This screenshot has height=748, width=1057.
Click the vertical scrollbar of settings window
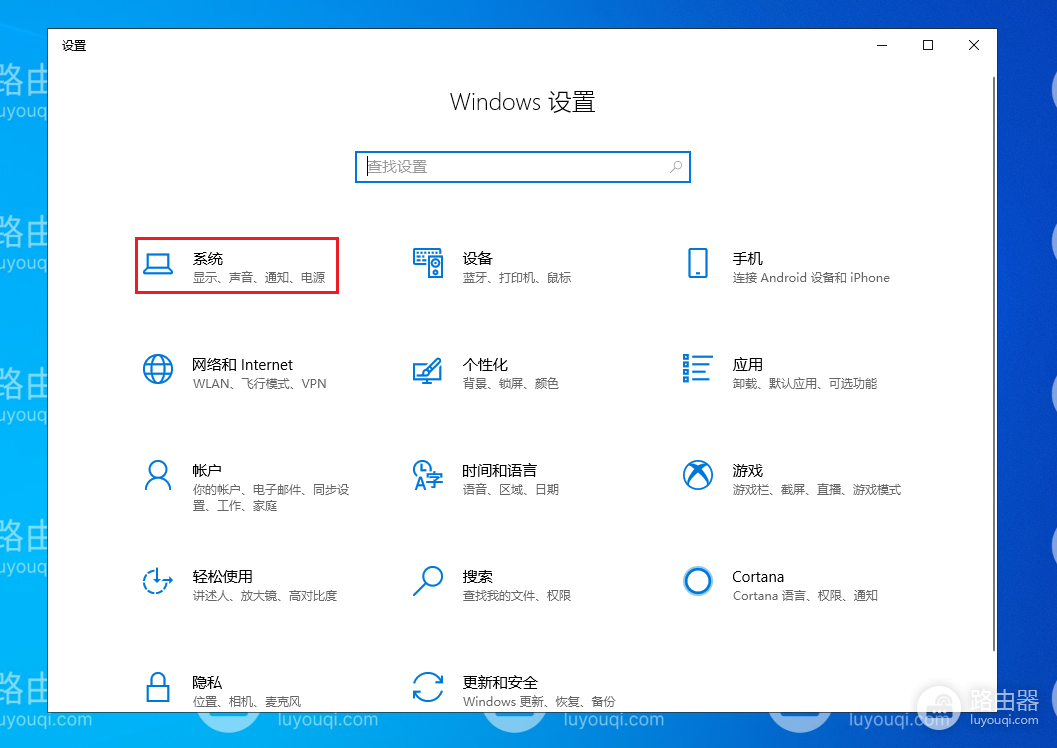[994, 364]
